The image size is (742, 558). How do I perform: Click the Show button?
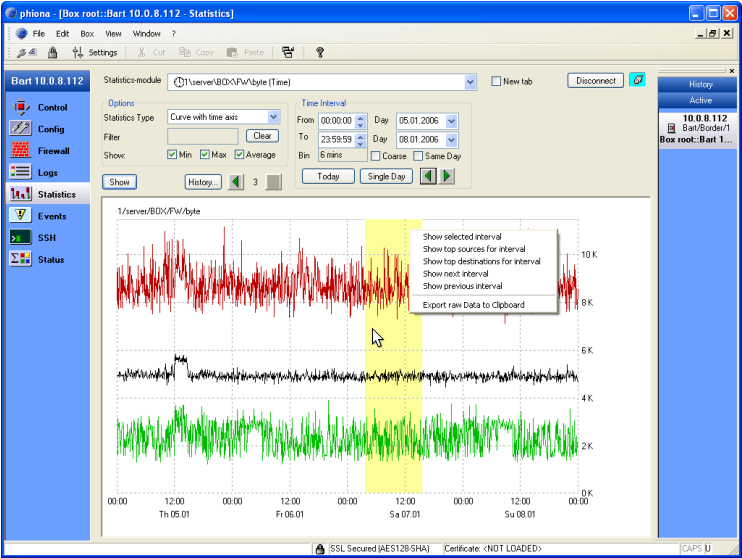pos(120,182)
